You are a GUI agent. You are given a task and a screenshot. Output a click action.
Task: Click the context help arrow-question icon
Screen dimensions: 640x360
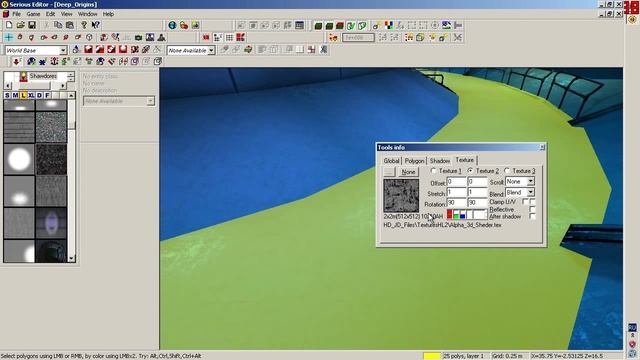(x=96, y=25)
